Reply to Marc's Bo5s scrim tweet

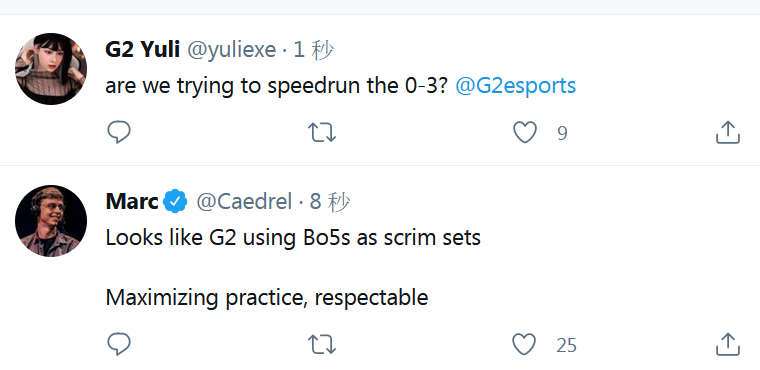coord(119,344)
